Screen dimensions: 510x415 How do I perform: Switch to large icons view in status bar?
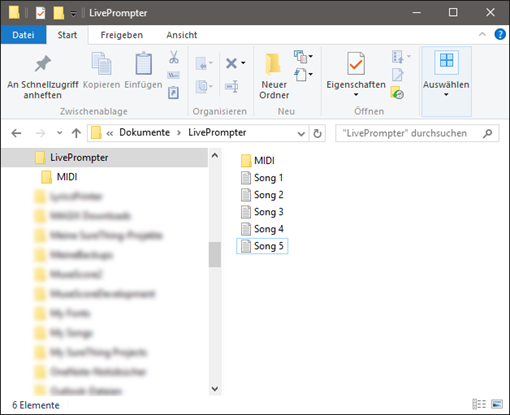497,404
